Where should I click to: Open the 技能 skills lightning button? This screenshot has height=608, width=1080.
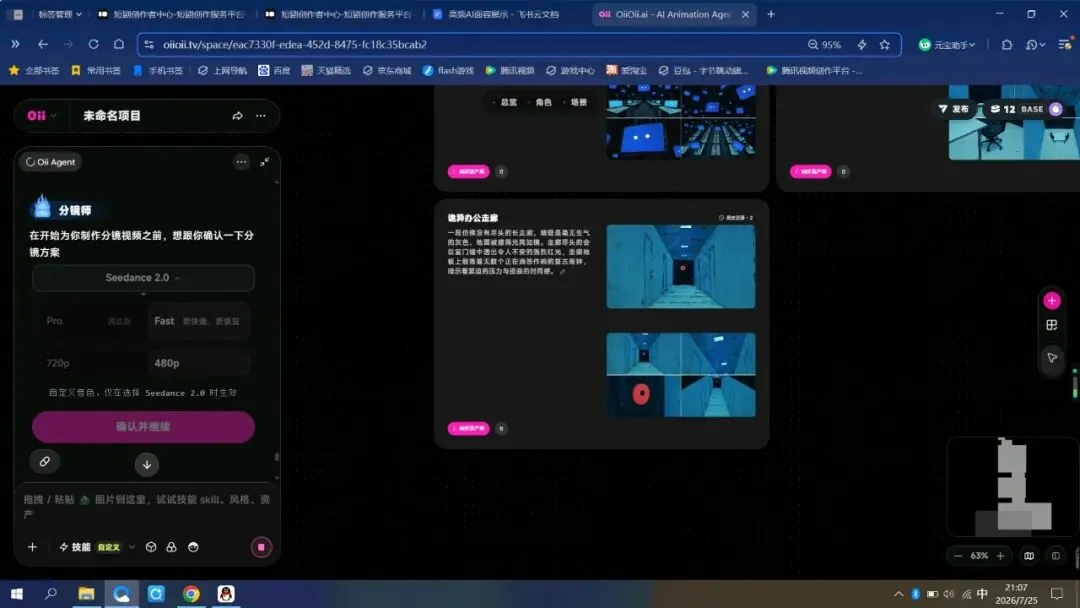pyautogui.click(x=74, y=547)
